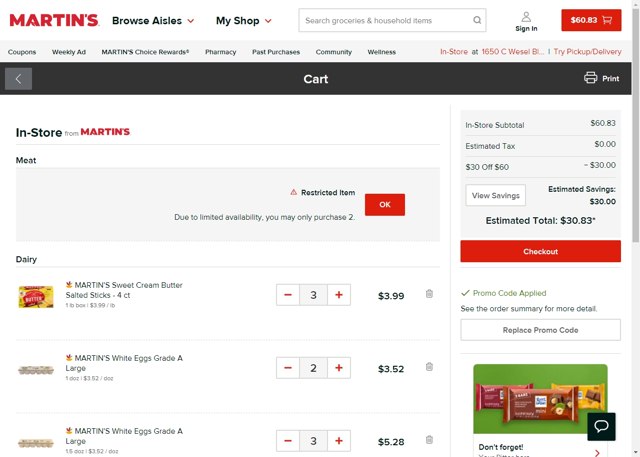
Task: Open MARTIN'S Sweet Cream Butter Salted Sticks link
Action: pyautogui.click(x=124, y=290)
